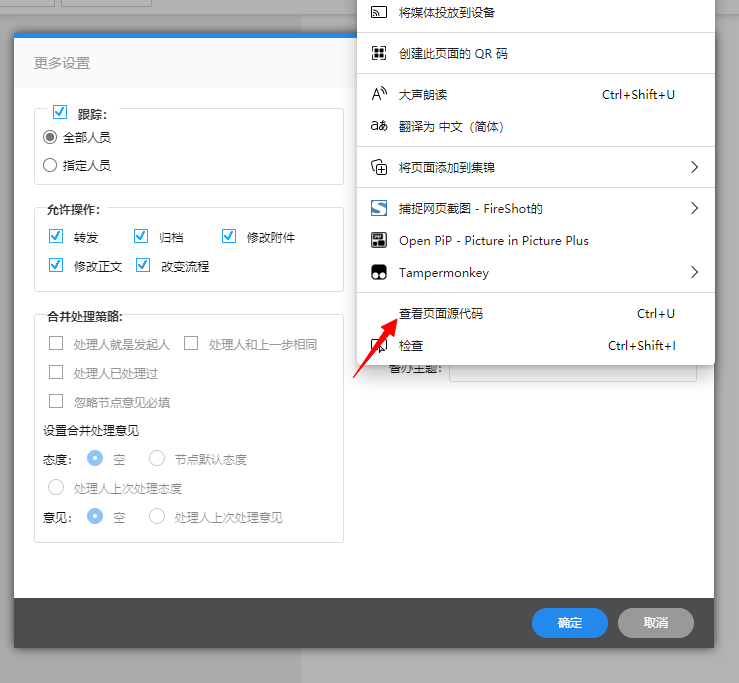
Task: Click the read aloud icon
Action: 379,94
